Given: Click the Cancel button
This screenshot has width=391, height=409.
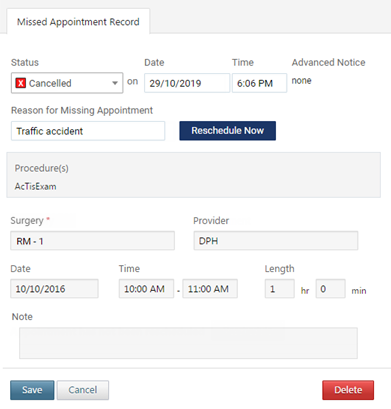Looking at the screenshot, I should tap(83, 390).
